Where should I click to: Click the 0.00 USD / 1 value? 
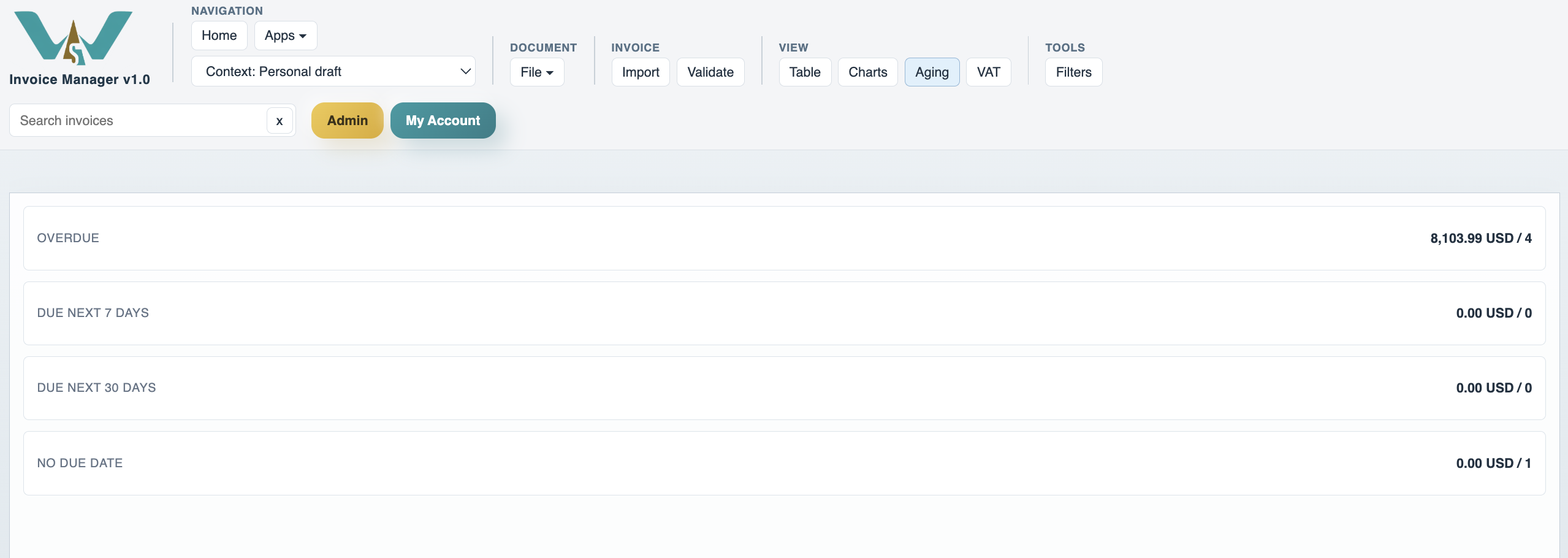point(1493,463)
